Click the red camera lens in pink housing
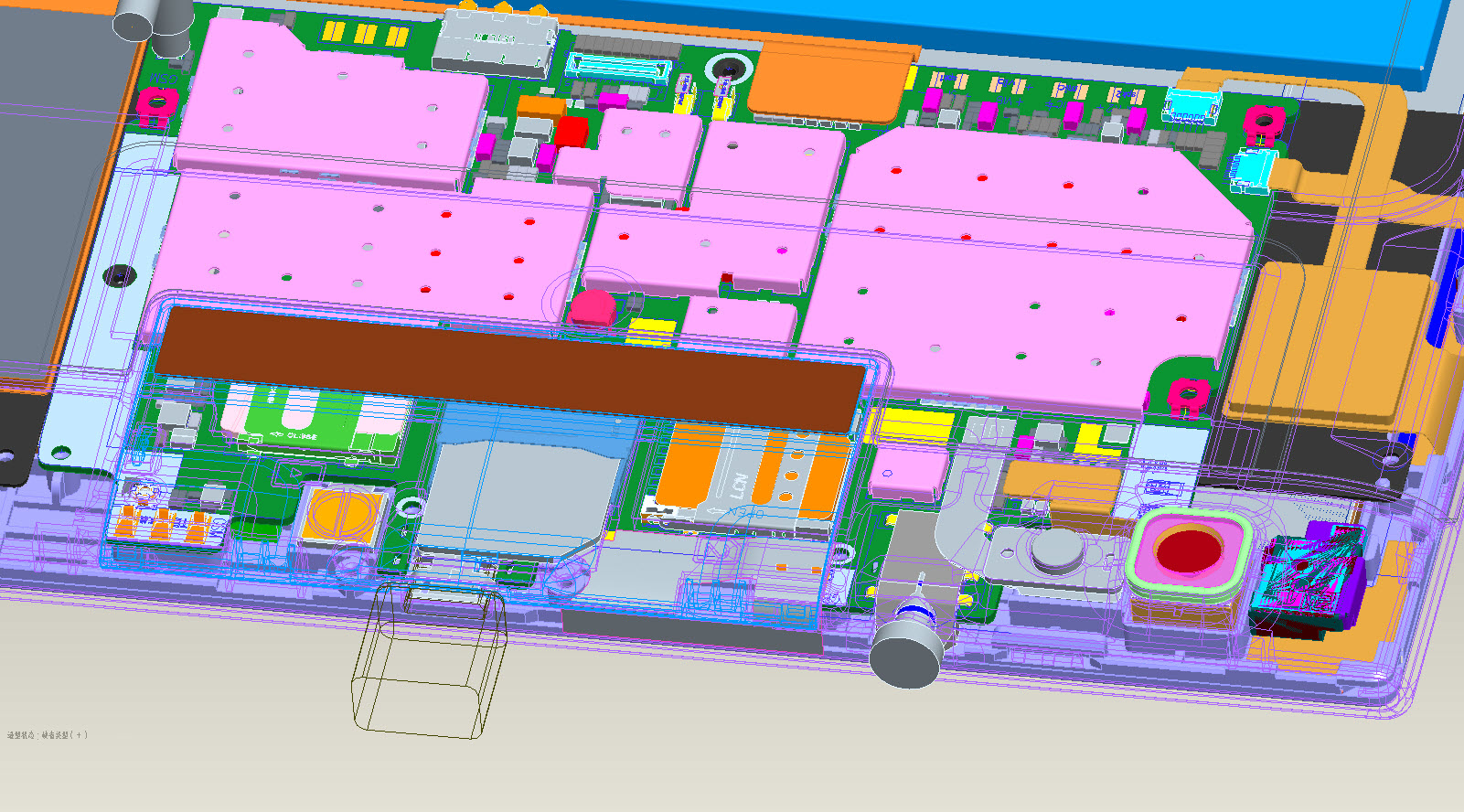The height and width of the screenshot is (812, 1464). pos(1189,550)
